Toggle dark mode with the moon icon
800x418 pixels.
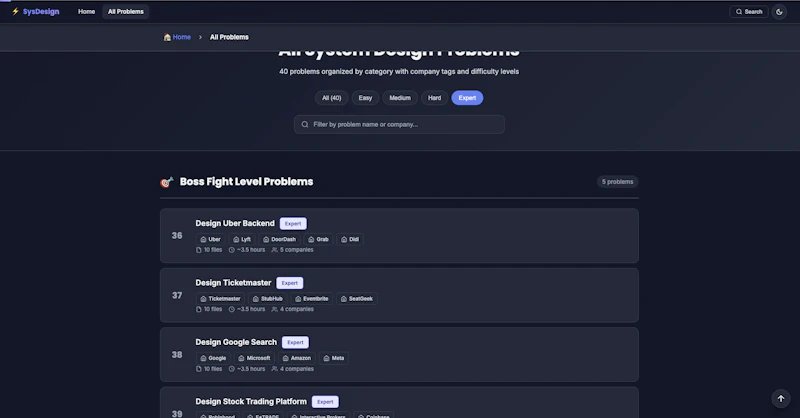click(x=779, y=12)
